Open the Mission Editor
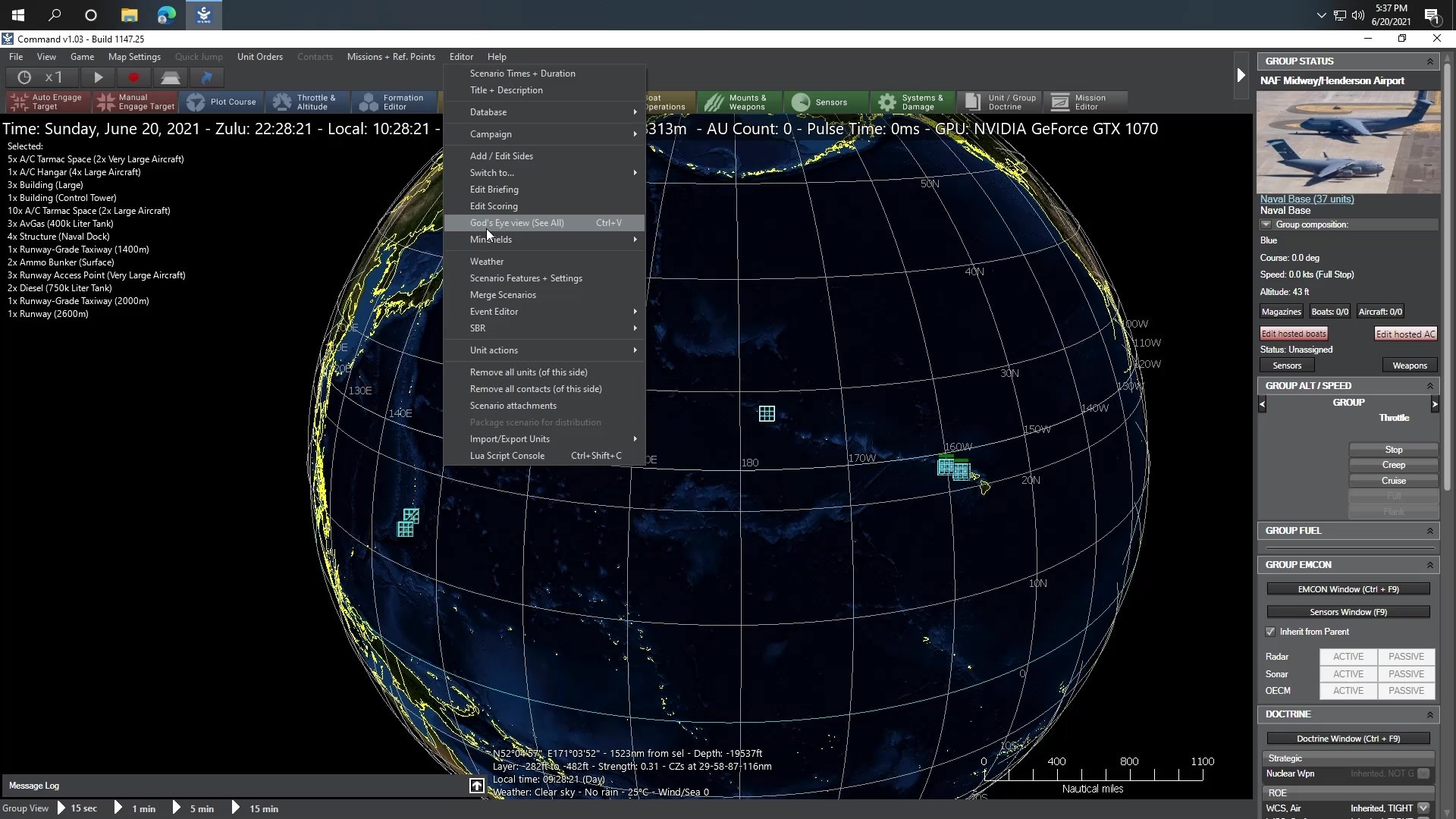This screenshot has width=1456, height=819. pyautogui.click(x=1084, y=102)
